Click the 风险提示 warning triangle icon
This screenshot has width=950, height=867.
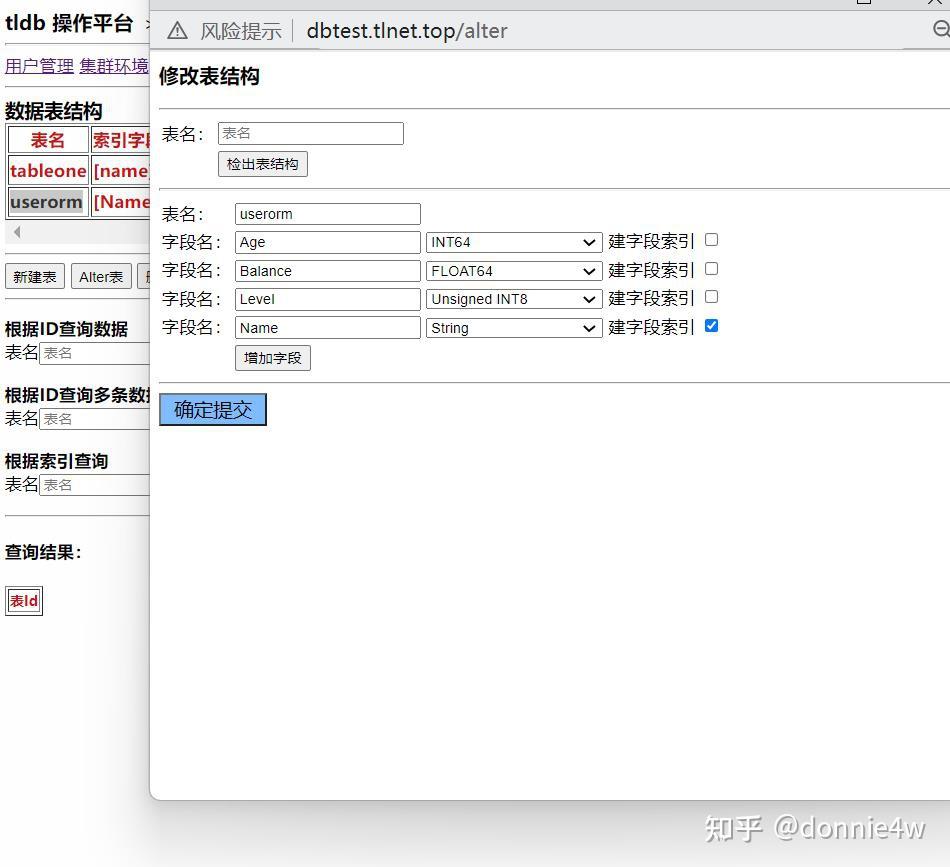(x=177, y=31)
